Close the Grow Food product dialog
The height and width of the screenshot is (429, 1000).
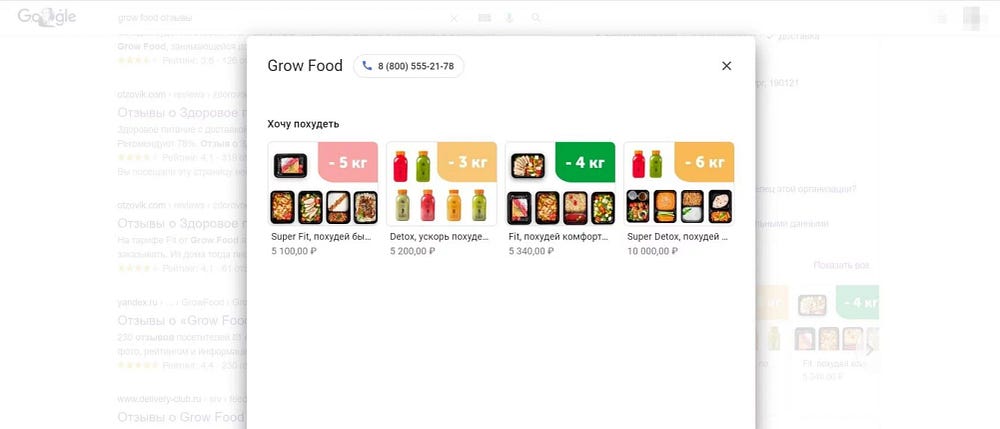(726, 66)
